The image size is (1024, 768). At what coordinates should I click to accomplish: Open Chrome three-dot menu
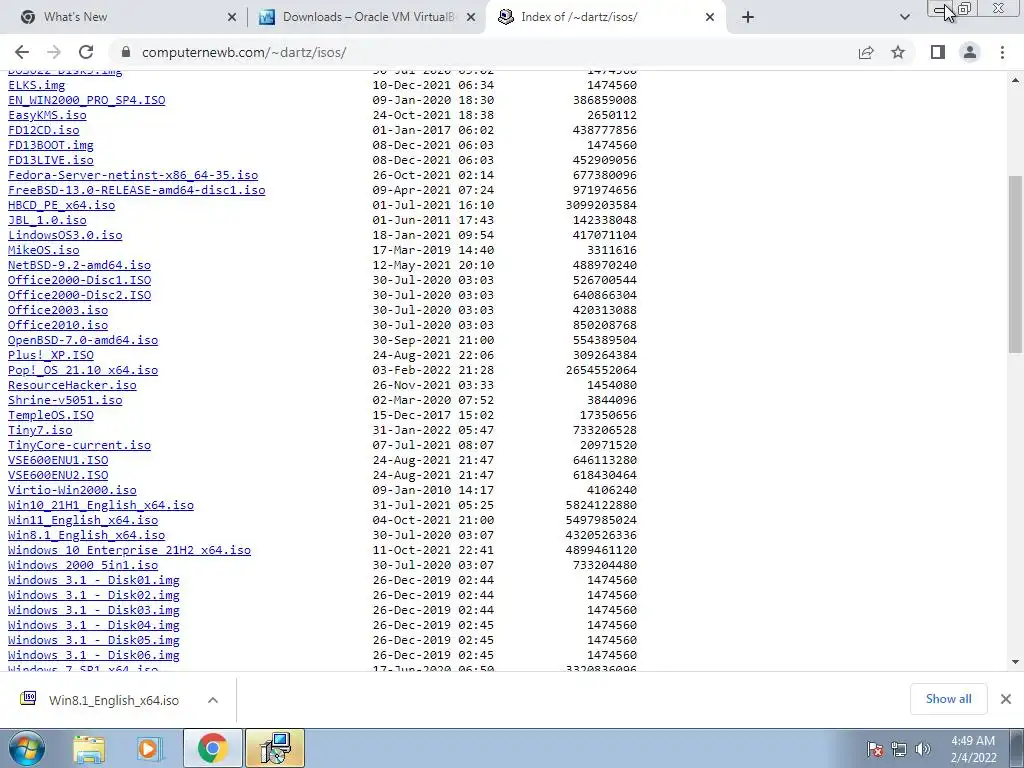click(1002, 52)
